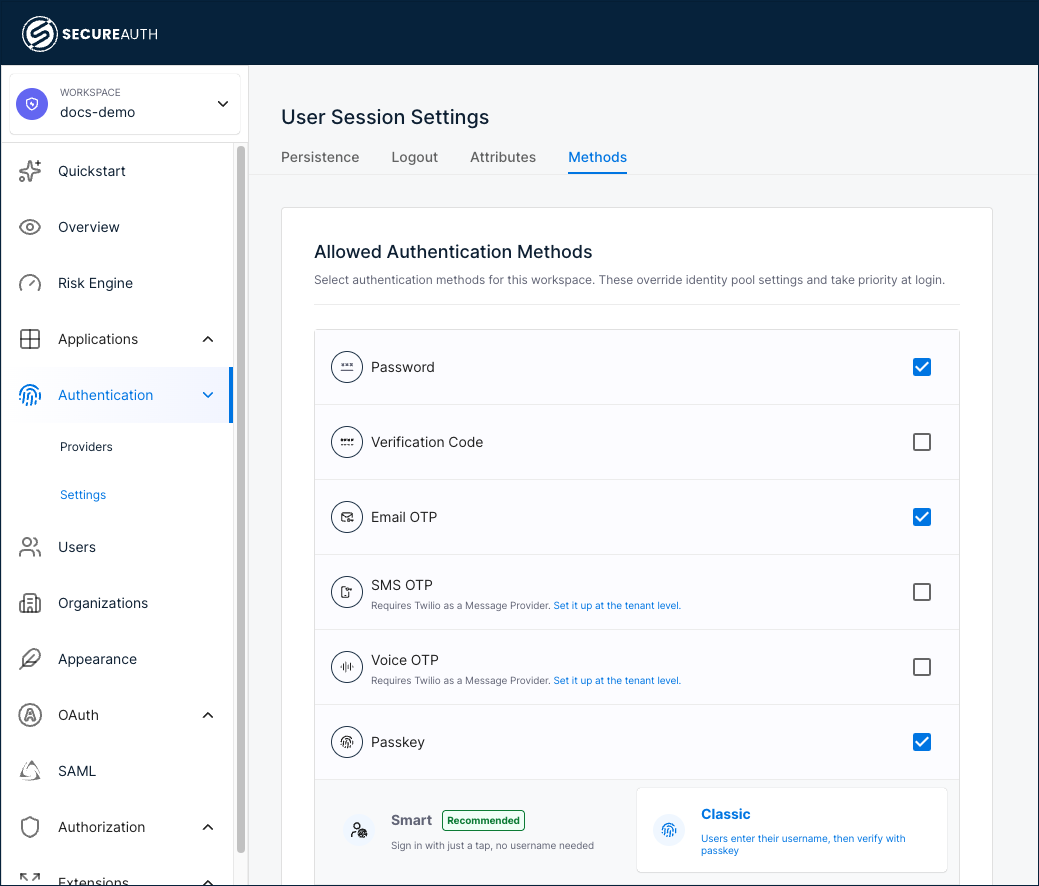1039x886 pixels.
Task: Collapse the Authentication section
Action: click(x=208, y=395)
